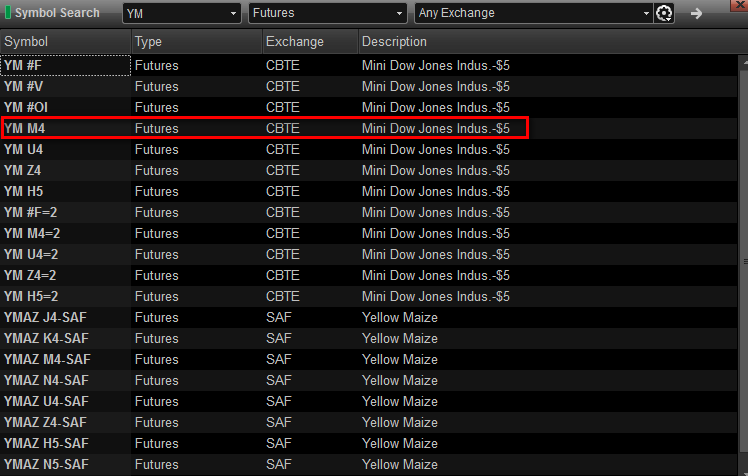Select the YM #V symbol row
The image size is (748, 476).
pyautogui.click(x=368, y=86)
